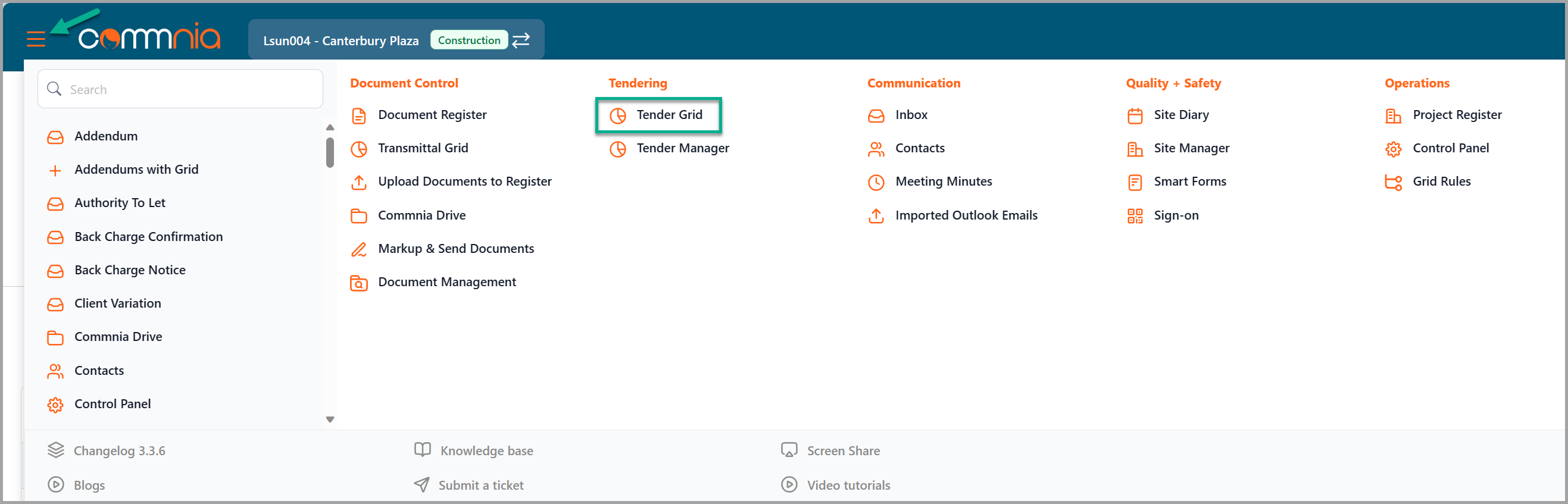Image resolution: width=1568 pixels, height=504 pixels.
Task: Click the Grid Rules branch icon
Action: 1394,183
